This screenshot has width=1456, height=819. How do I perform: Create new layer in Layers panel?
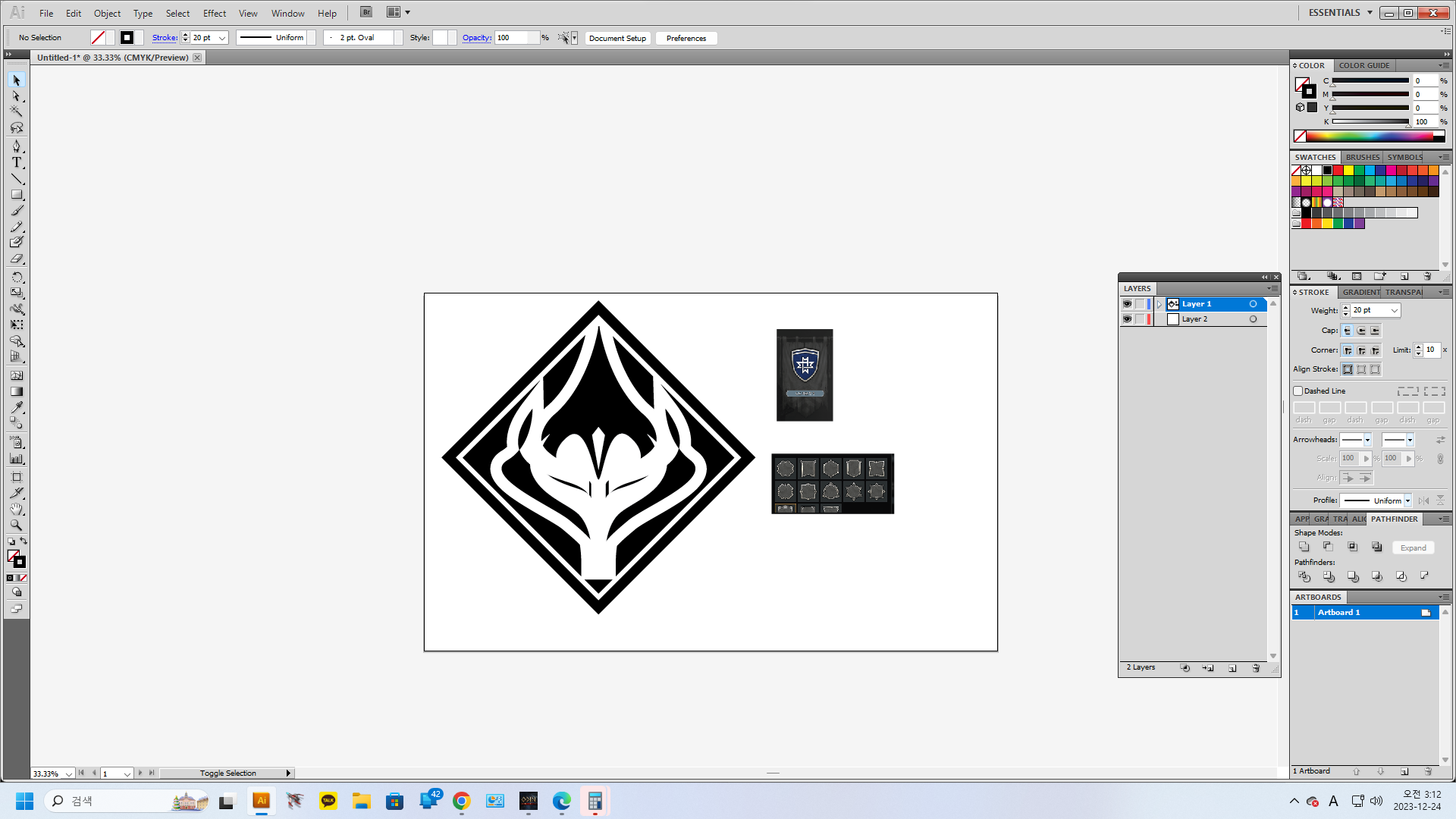pos(1232,668)
